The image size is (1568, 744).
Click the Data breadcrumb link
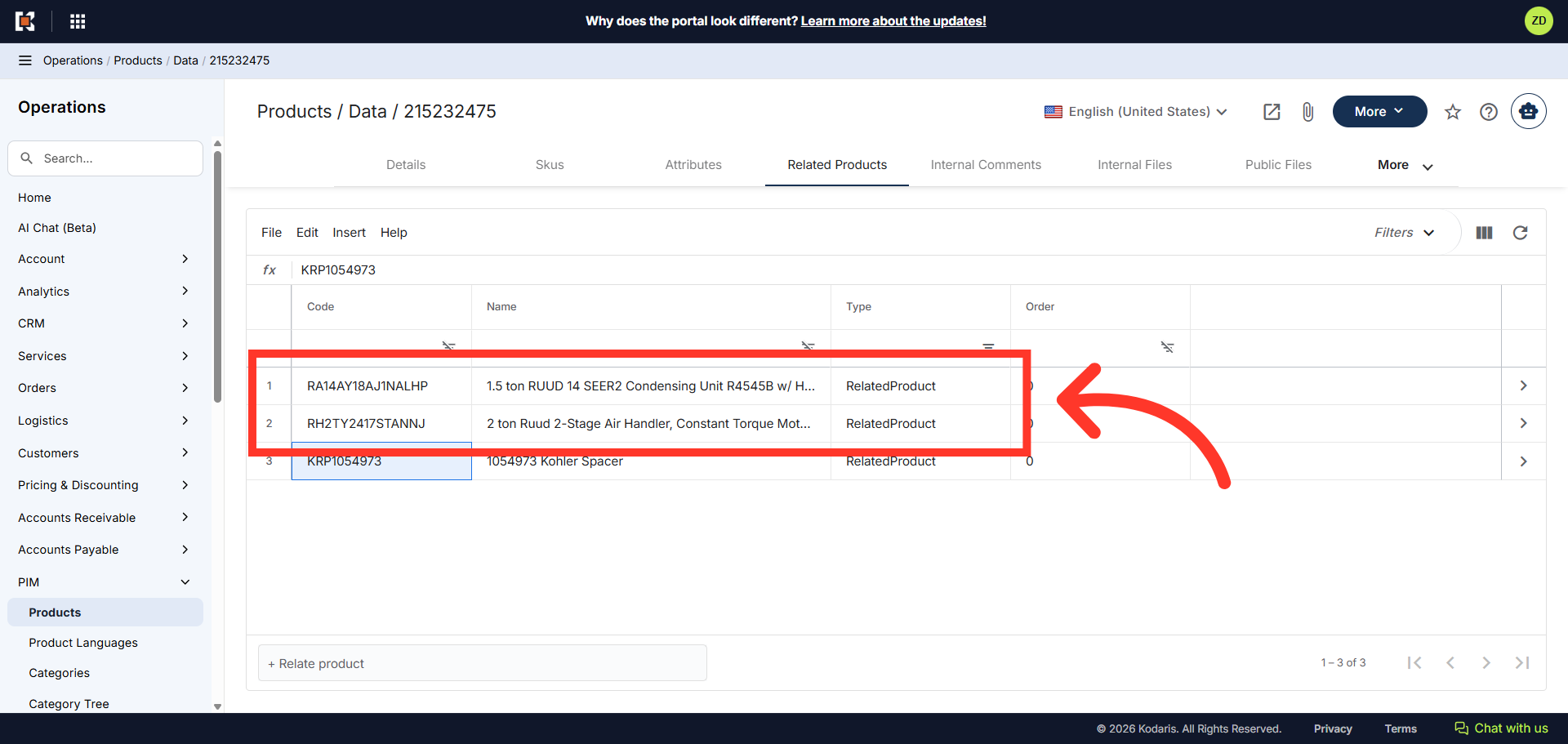click(185, 60)
